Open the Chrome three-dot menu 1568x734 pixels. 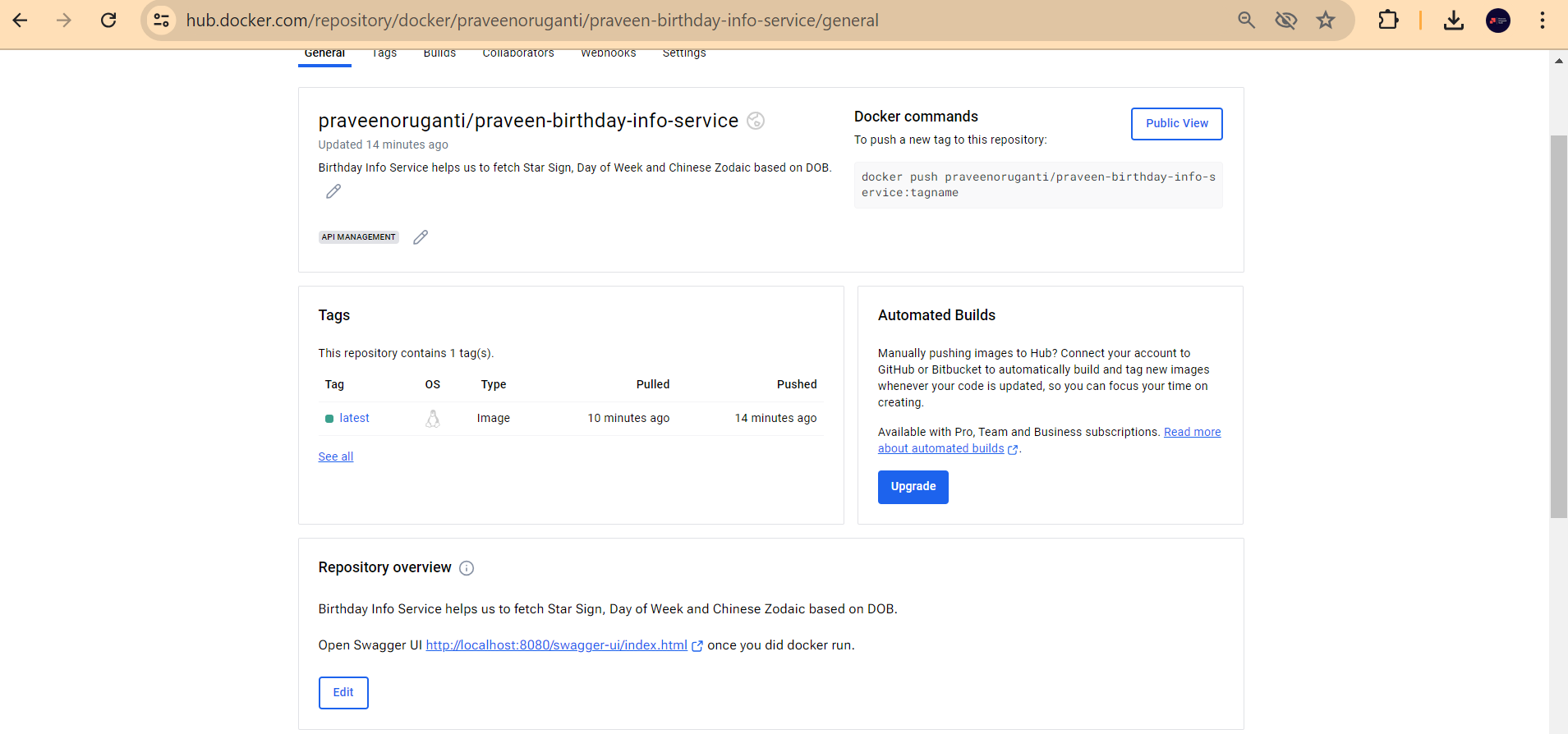point(1543,21)
